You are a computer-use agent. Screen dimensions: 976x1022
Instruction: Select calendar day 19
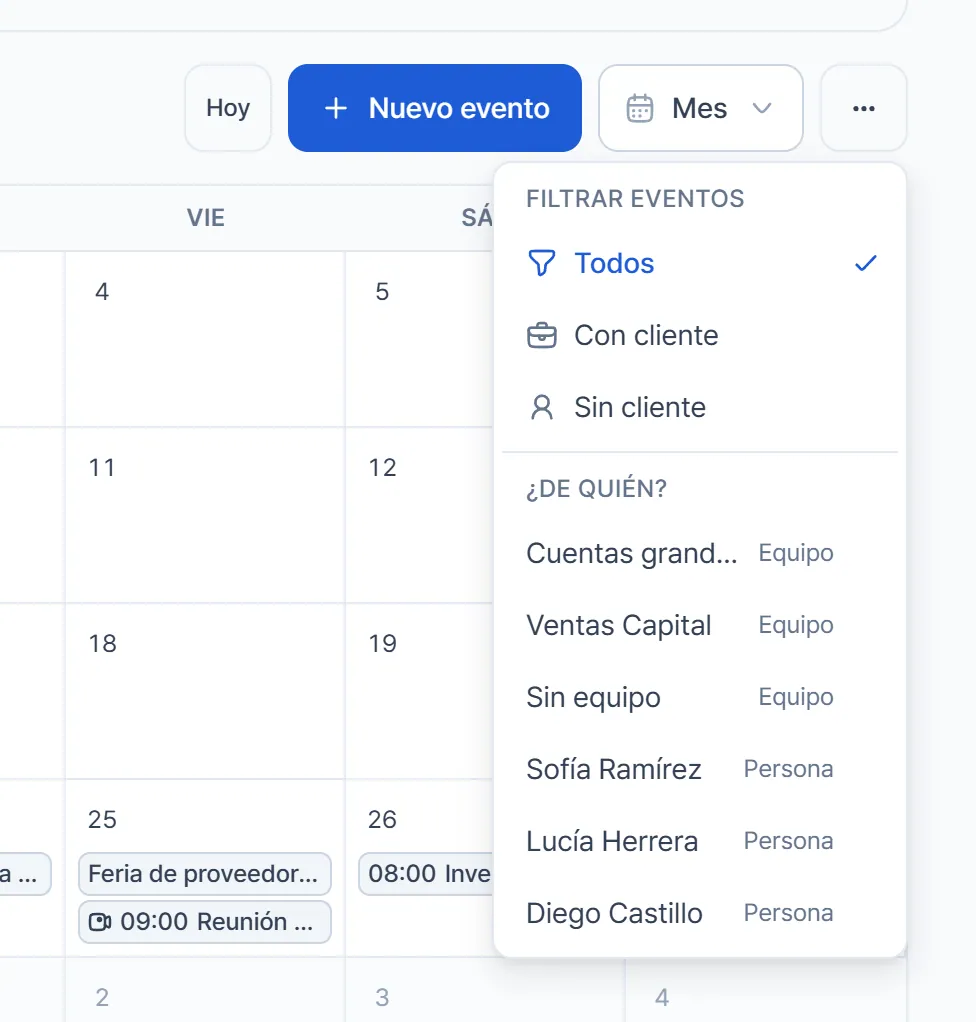pos(382,643)
